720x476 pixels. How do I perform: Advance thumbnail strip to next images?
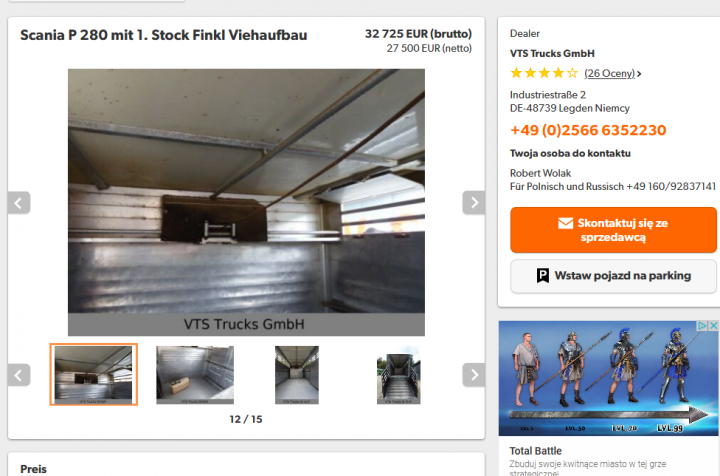point(474,375)
